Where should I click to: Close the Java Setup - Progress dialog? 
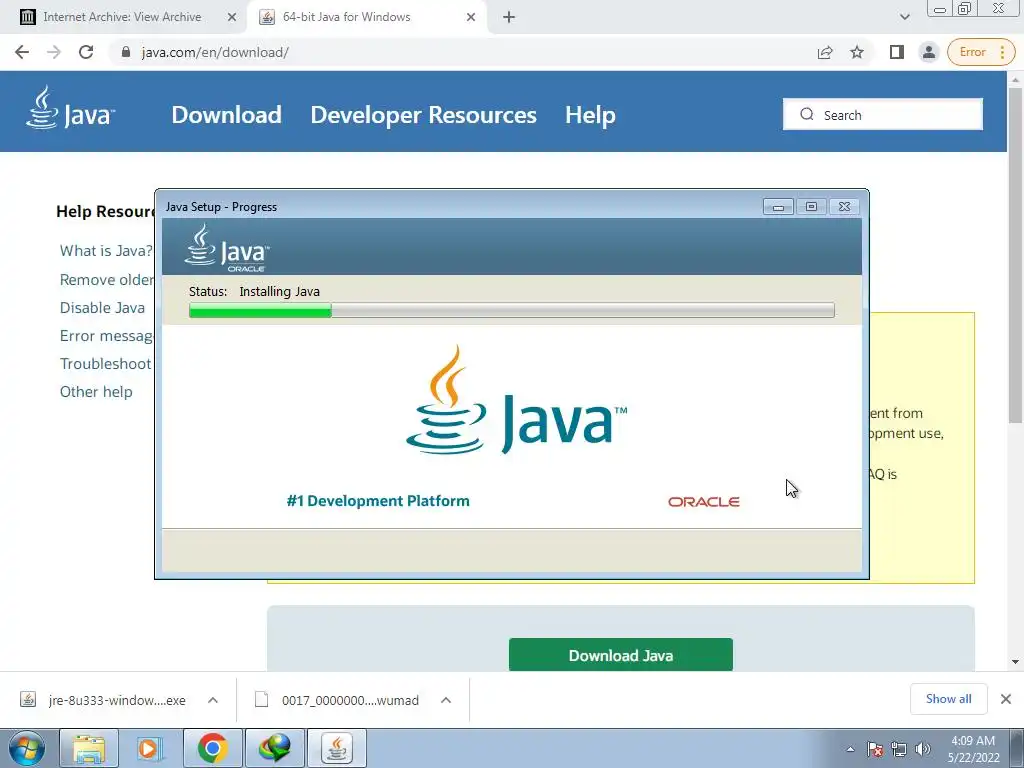pos(844,207)
